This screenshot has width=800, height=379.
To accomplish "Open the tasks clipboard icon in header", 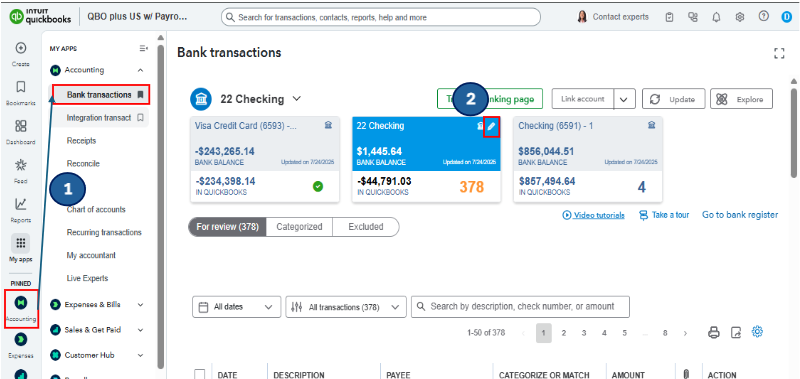I will pos(669,17).
